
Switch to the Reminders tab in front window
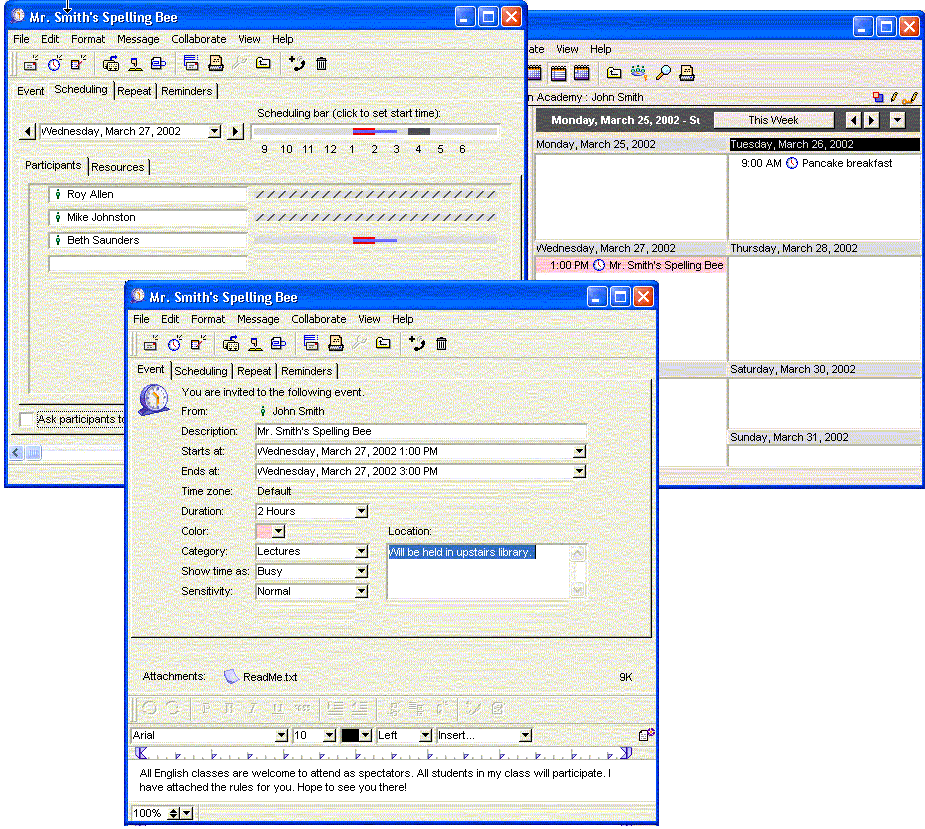click(306, 371)
